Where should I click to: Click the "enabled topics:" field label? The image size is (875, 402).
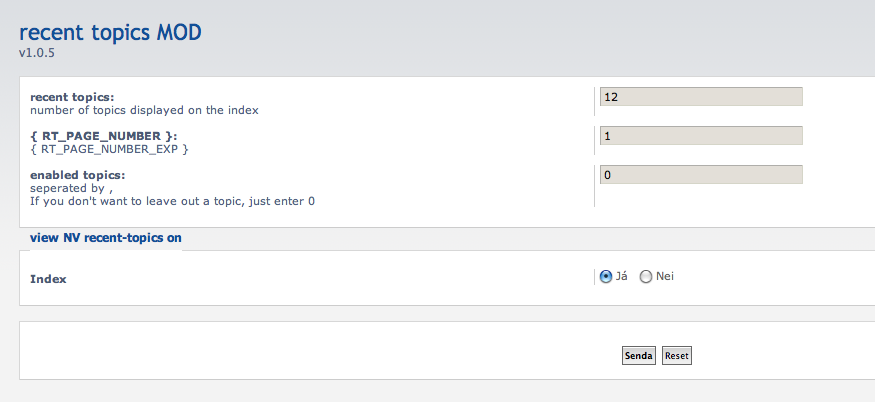[x=77, y=175]
